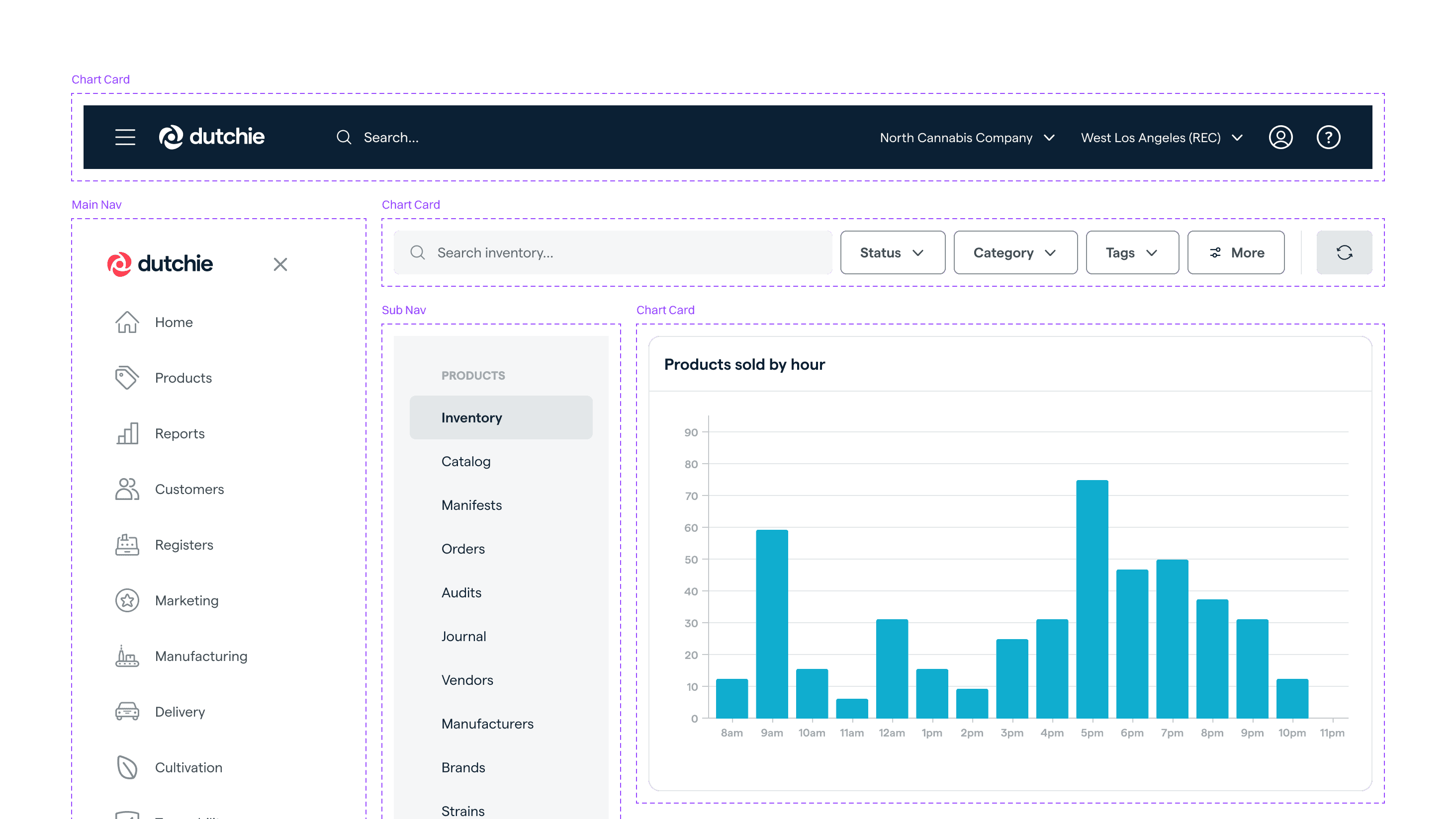This screenshot has height=819, width=1456.
Task: Click the dutchie logo in the navigation bar
Action: [212, 137]
